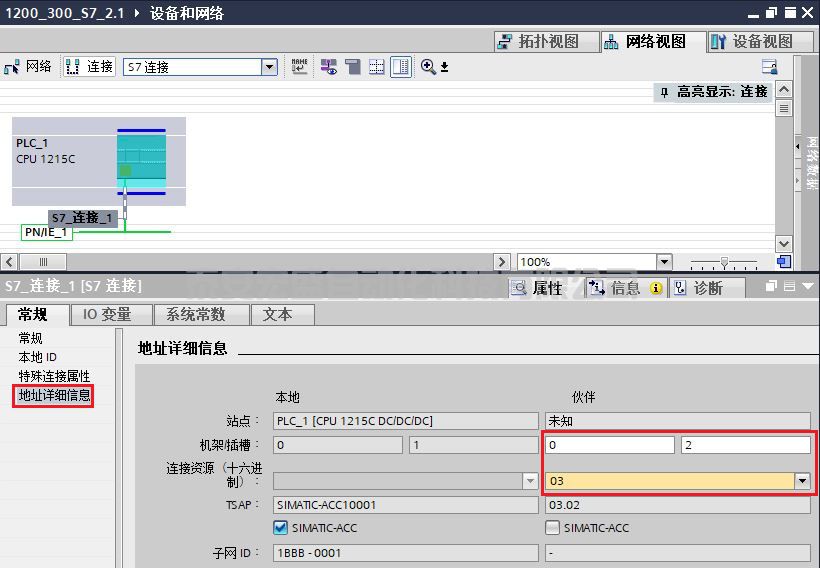The image size is (820, 568).
Task: Click the show address labels NAME icon
Action: point(299,67)
